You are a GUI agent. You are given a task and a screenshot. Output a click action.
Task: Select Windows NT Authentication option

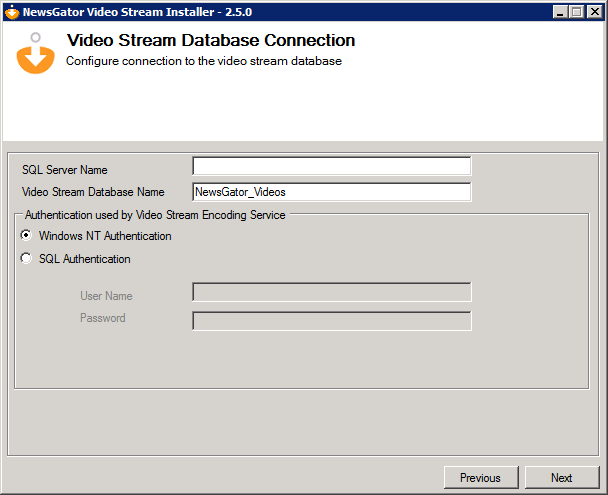coord(26,236)
